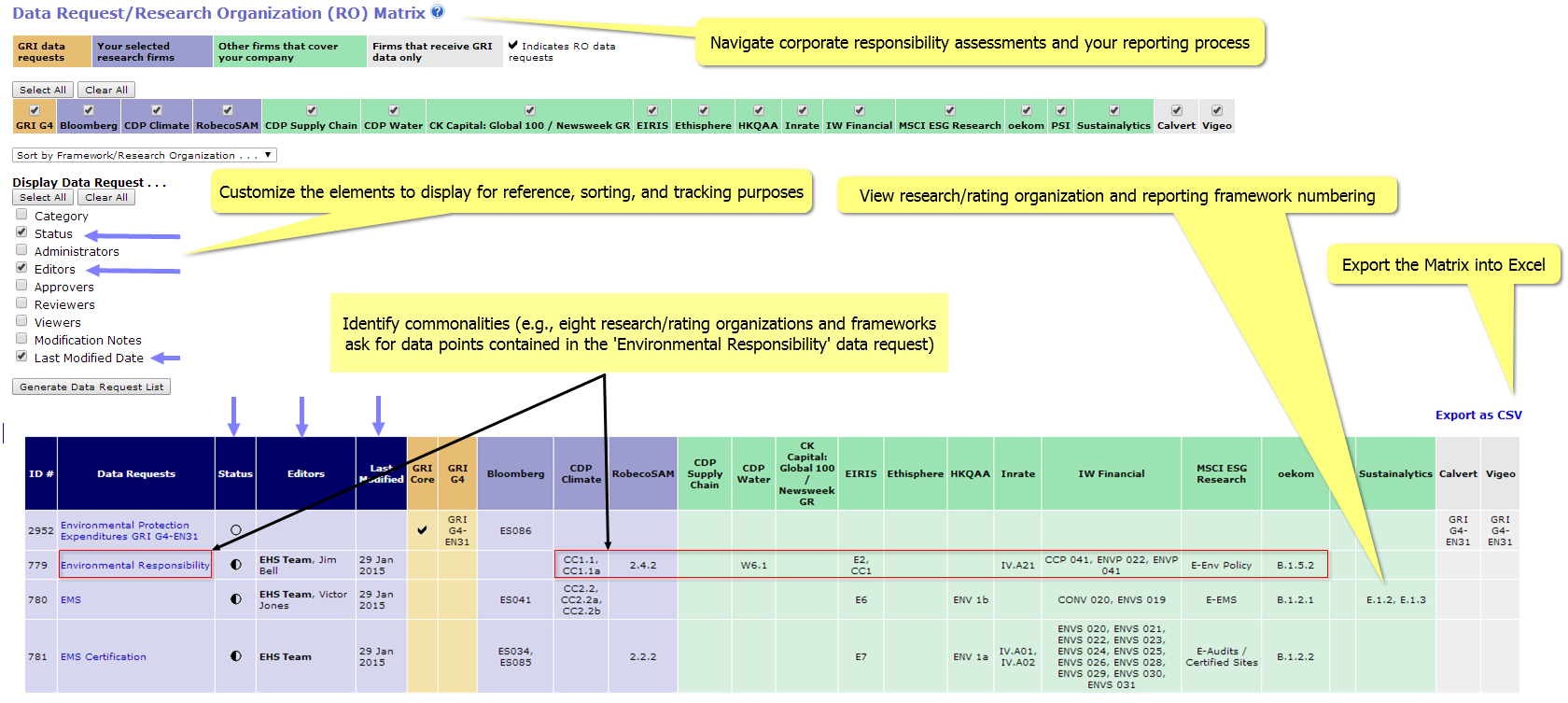Toggle the Sustainalytics checkbox
Screen dimensions: 1568x703
[x=1114, y=110]
